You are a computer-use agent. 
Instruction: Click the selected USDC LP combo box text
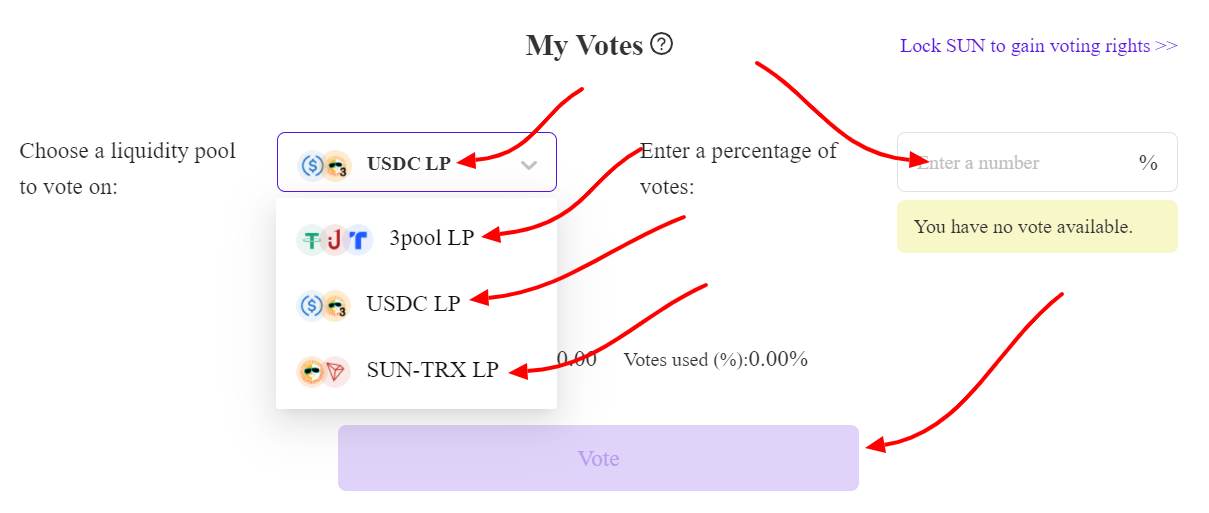coord(409,163)
